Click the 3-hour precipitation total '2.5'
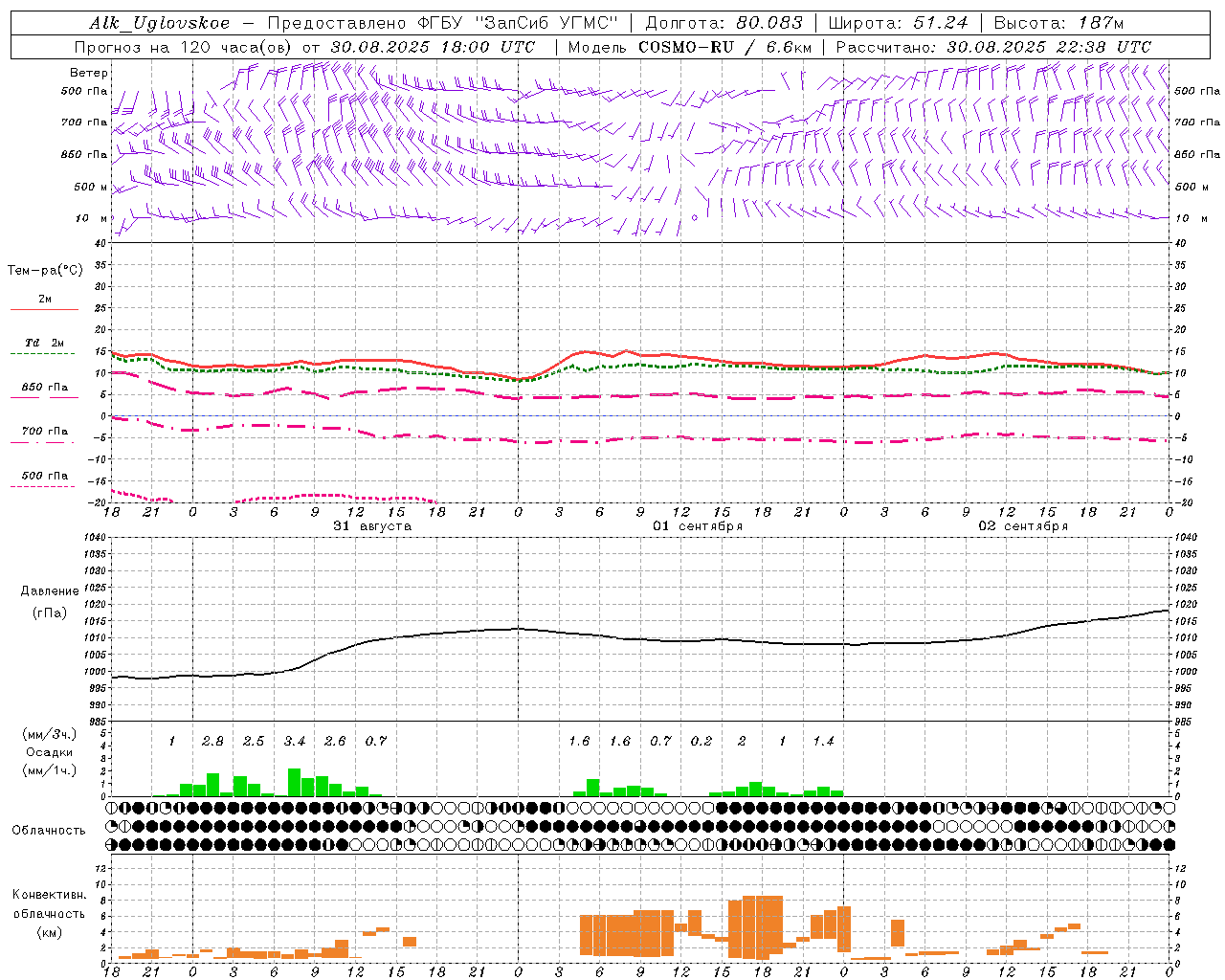The width and height of the screenshot is (1225, 980). 254,742
